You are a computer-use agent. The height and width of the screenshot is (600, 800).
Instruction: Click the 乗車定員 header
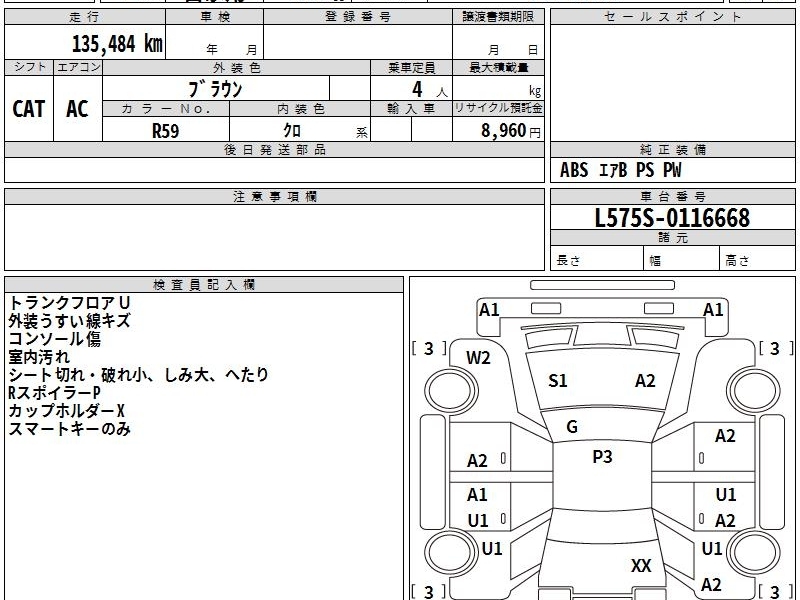pos(411,67)
